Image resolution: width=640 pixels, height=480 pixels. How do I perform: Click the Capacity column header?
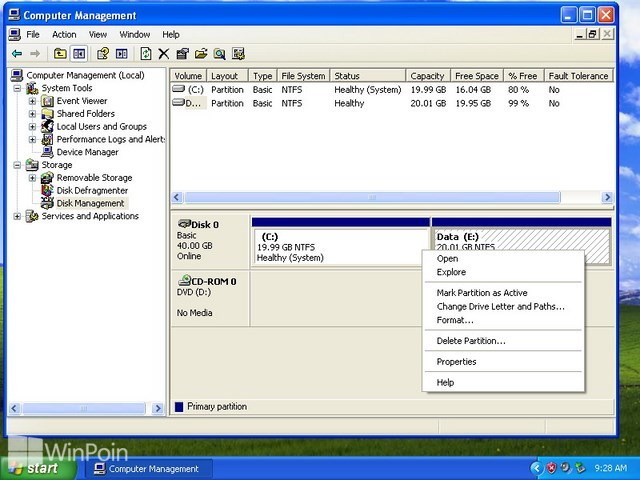pyautogui.click(x=428, y=76)
